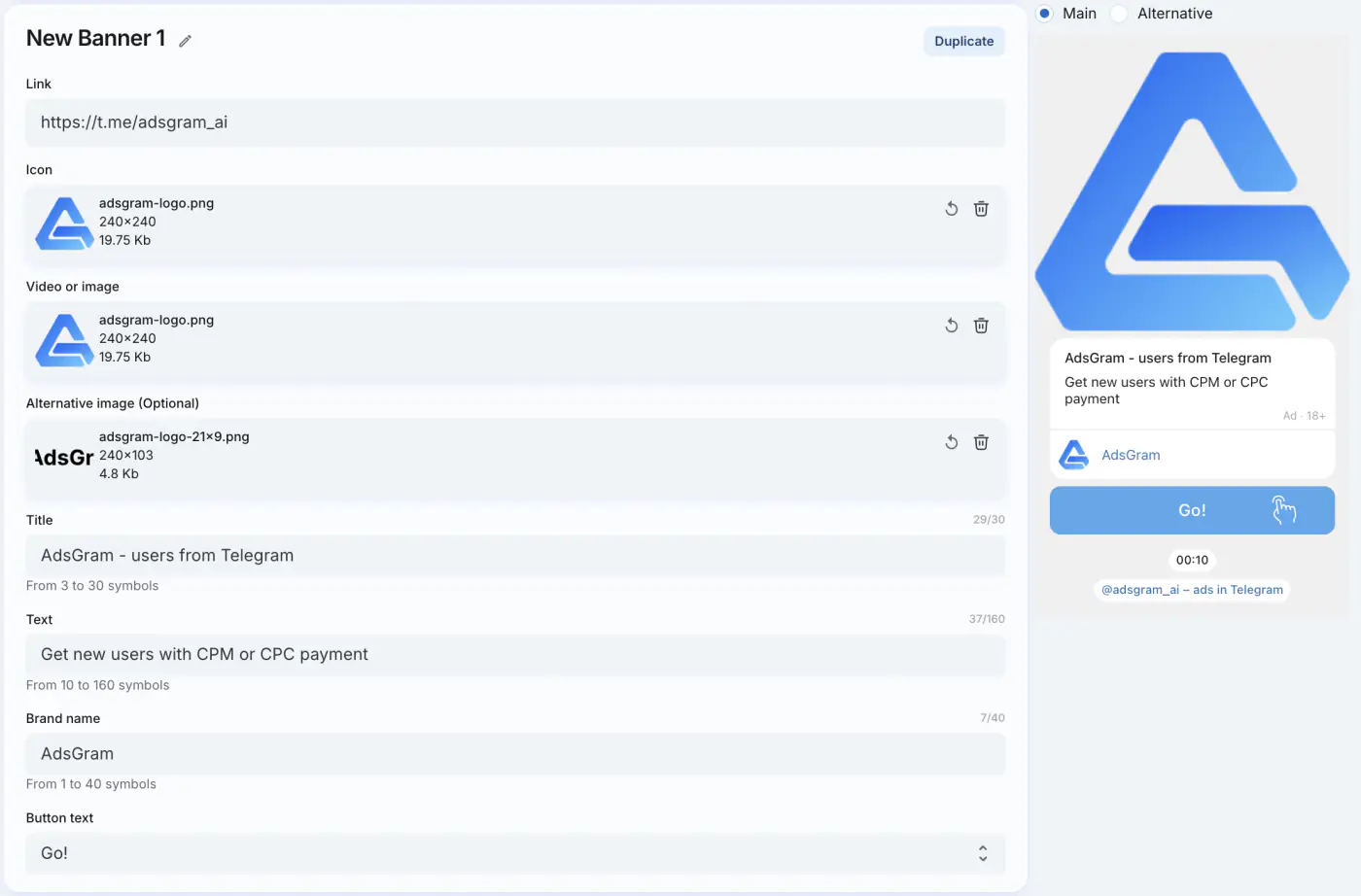Reset the Icon file upload
This screenshot has height=896, width=1361.
coord(952,209)
